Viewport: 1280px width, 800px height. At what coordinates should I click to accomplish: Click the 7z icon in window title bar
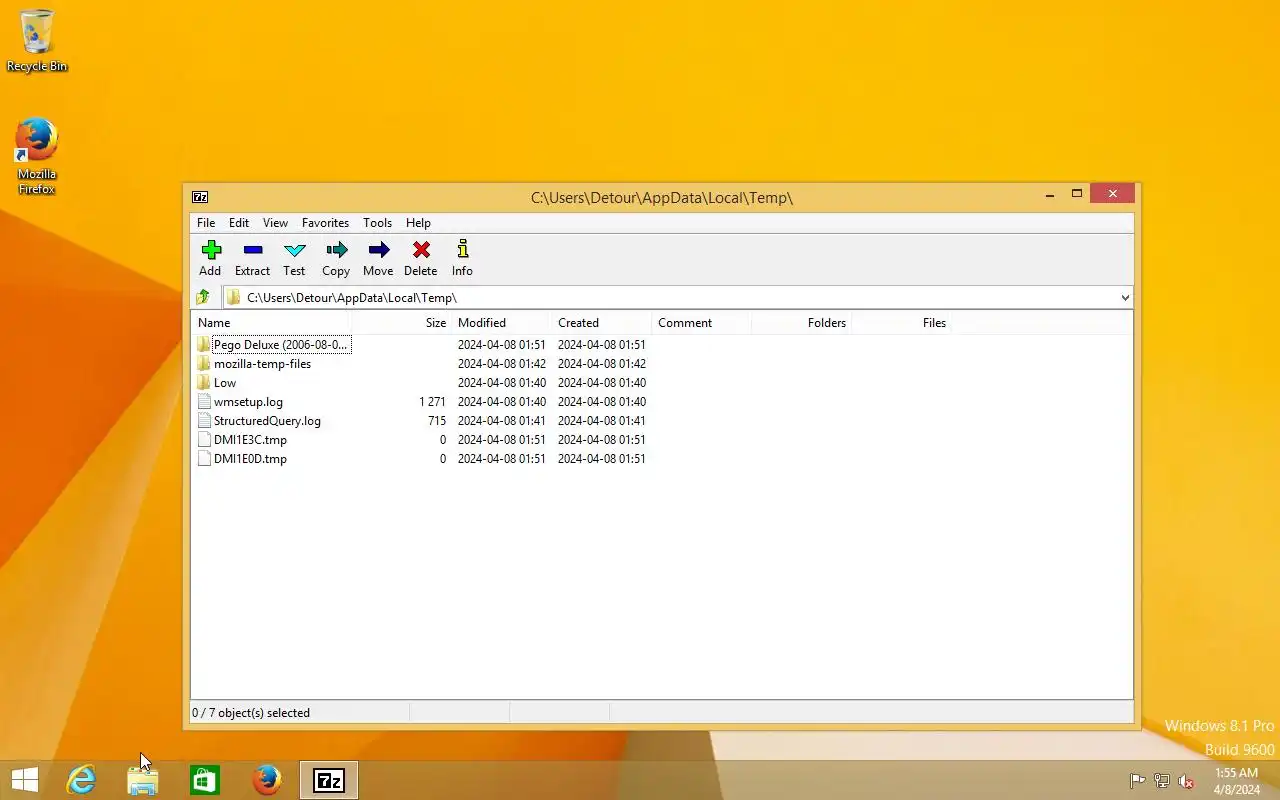point(200,197)
